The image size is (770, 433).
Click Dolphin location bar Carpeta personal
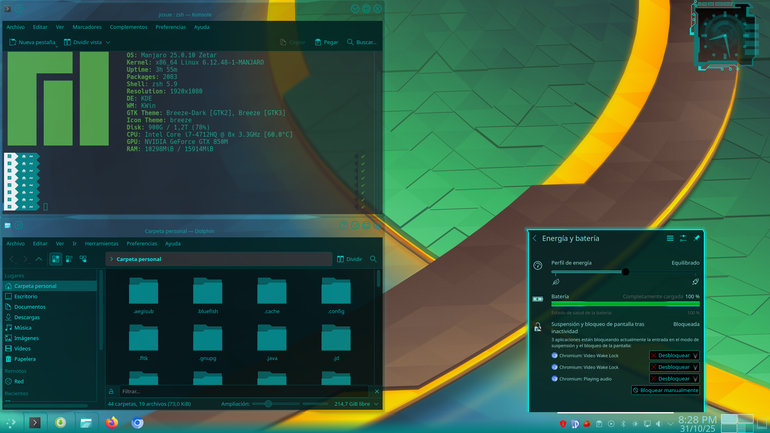[219, 259]
